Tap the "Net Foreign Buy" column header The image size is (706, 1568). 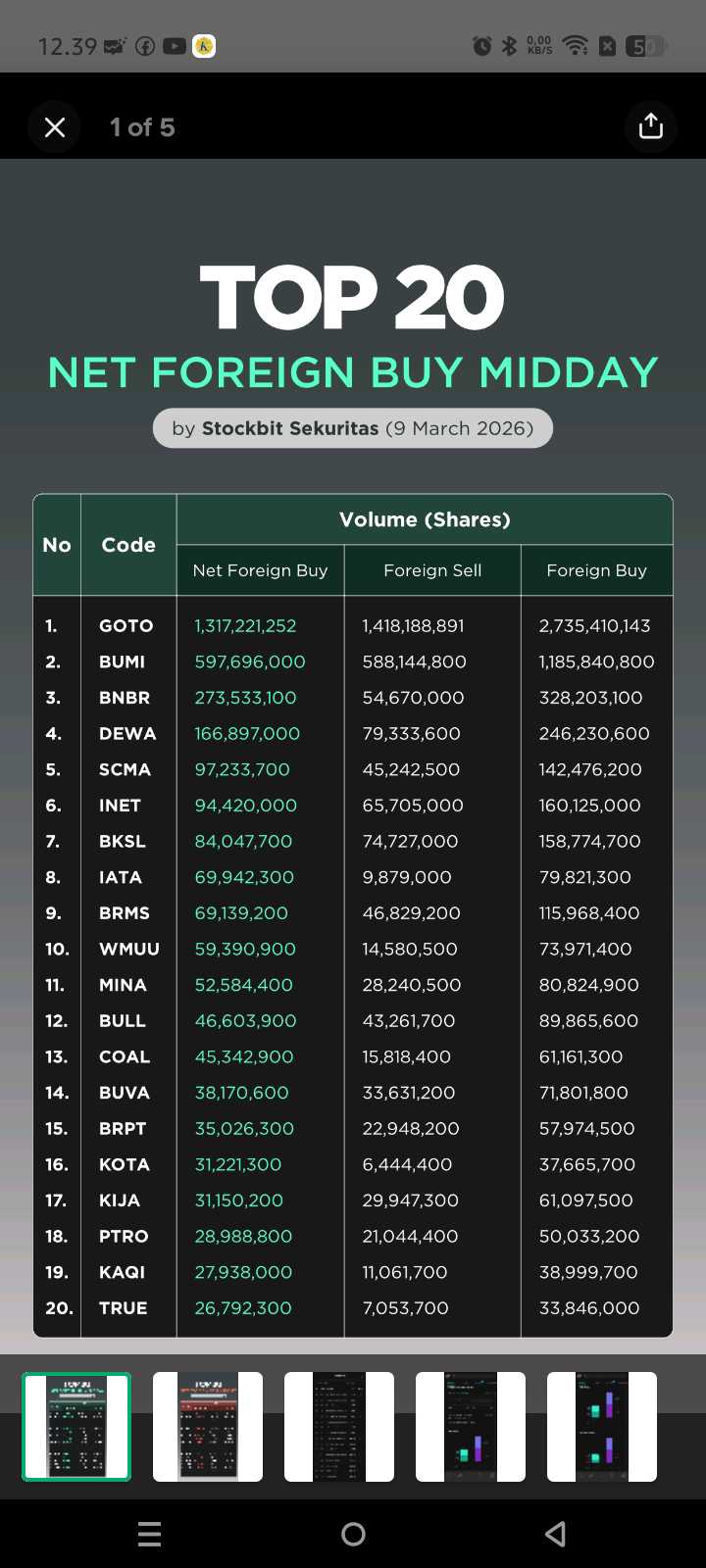[260, 570]
